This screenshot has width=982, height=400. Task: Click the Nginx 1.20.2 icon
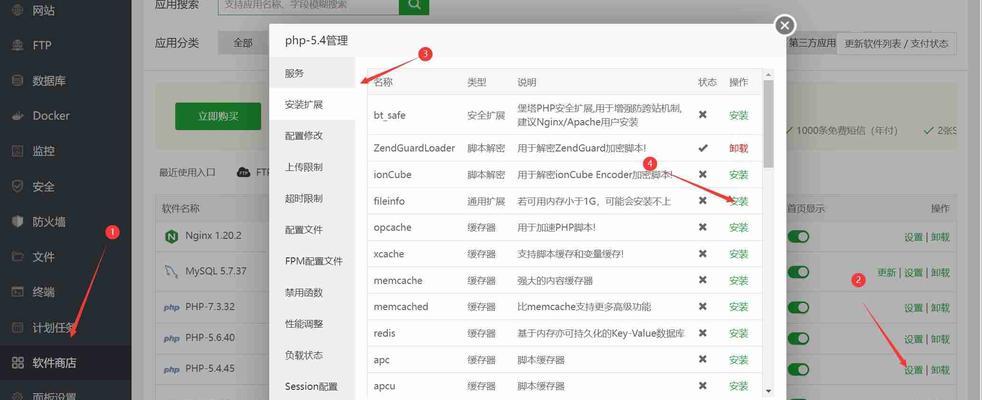click(171, 237)
